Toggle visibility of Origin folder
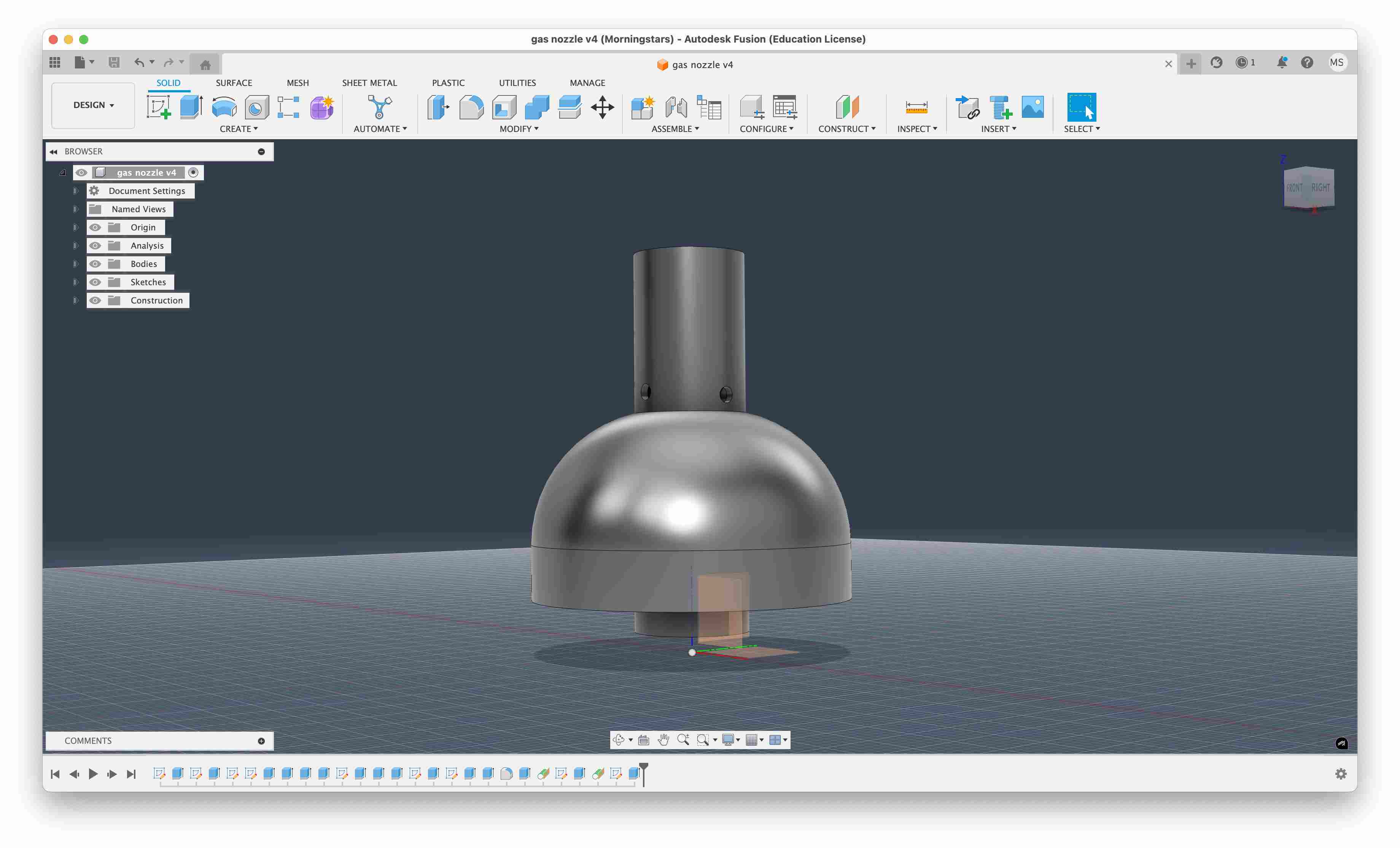This screenshot has width=1400, height=848. click(x=95, y=227)
